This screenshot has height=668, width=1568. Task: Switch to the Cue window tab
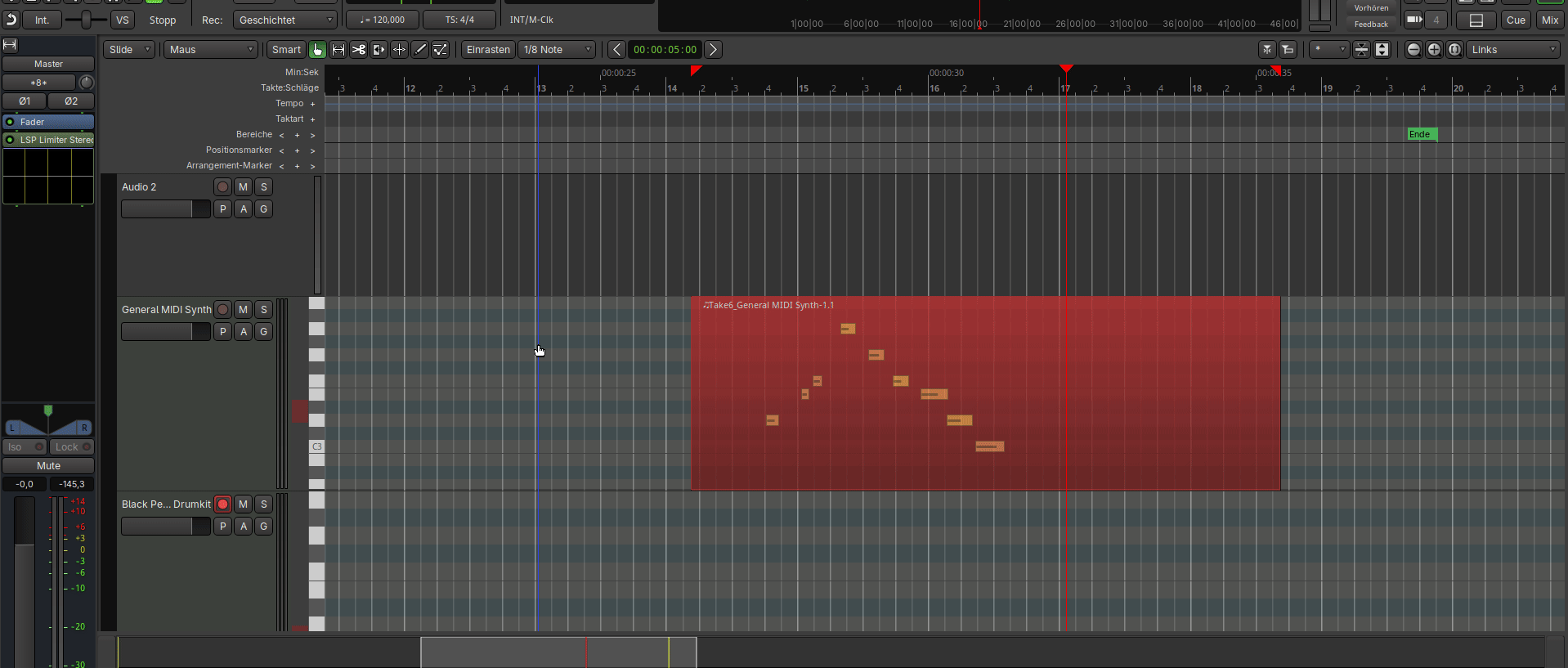pos(1516,20)
